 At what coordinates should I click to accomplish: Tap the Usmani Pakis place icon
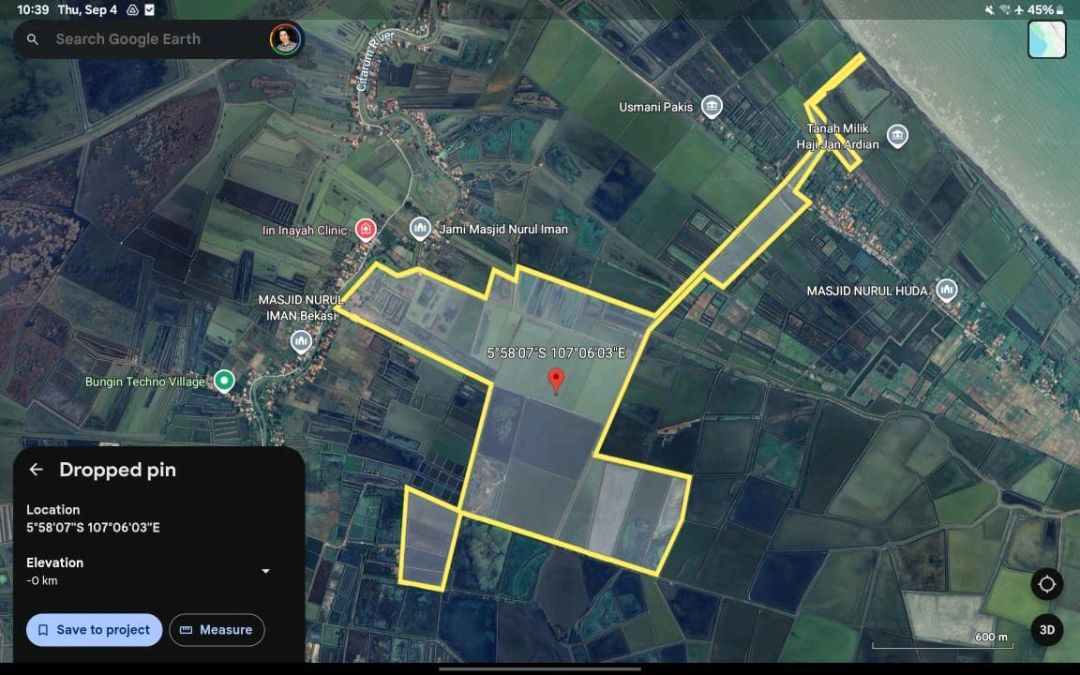711,107
